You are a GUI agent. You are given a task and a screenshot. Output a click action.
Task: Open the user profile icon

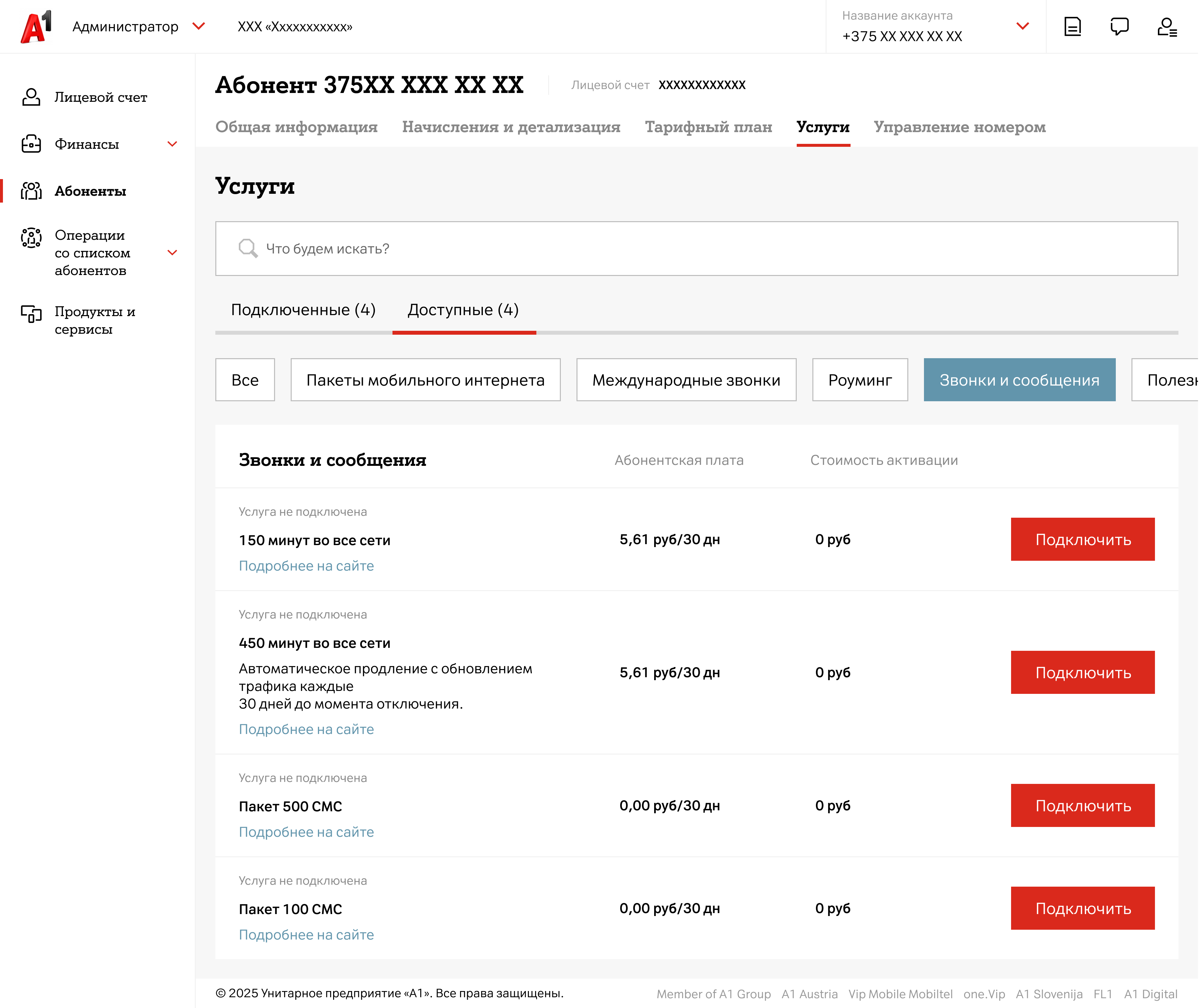click(x=1166, y=27)
